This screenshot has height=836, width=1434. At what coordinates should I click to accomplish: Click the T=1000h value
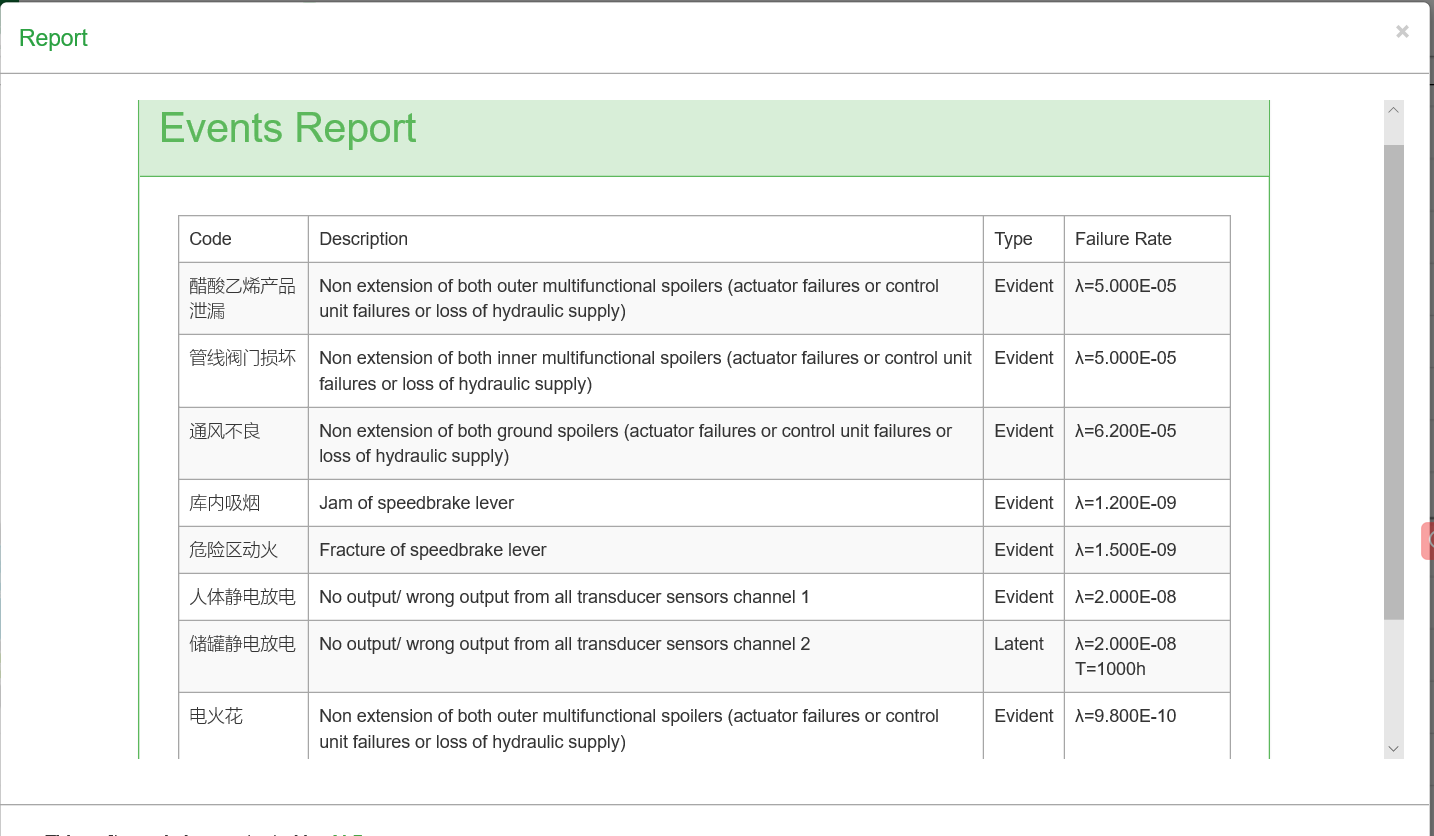pos(1110,669)
